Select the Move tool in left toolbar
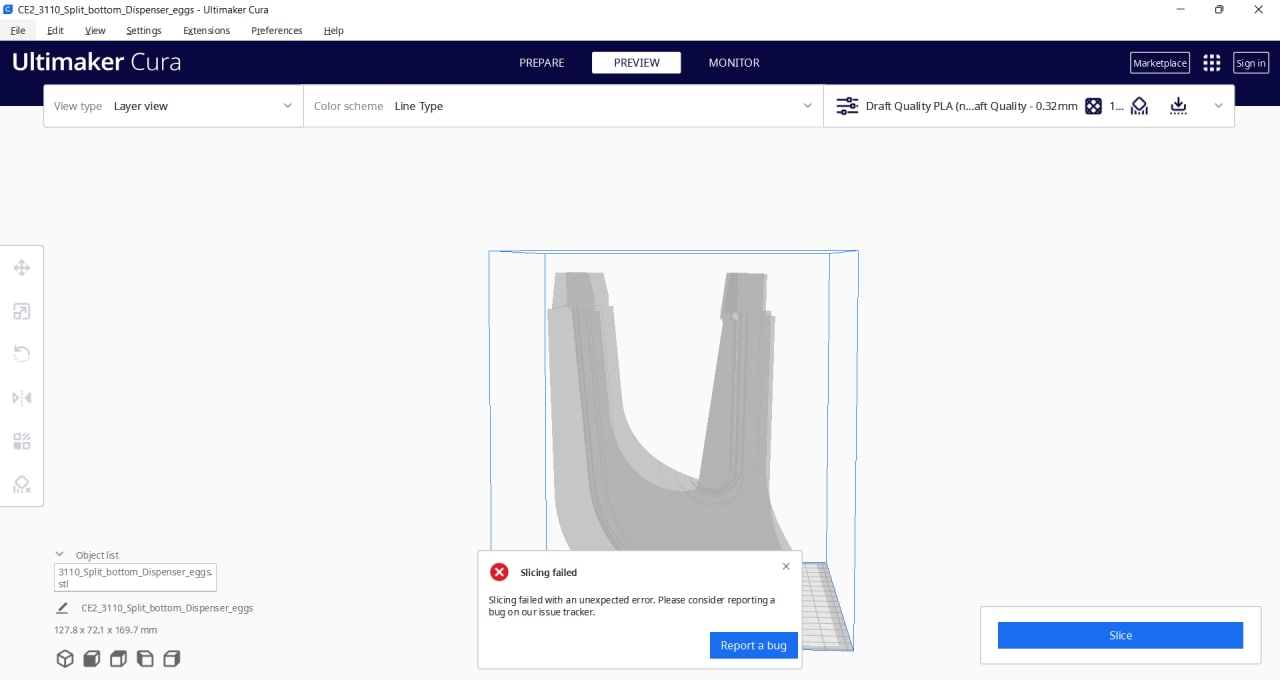This screenshot has height=680, width=1280. (x=21, y=268)
